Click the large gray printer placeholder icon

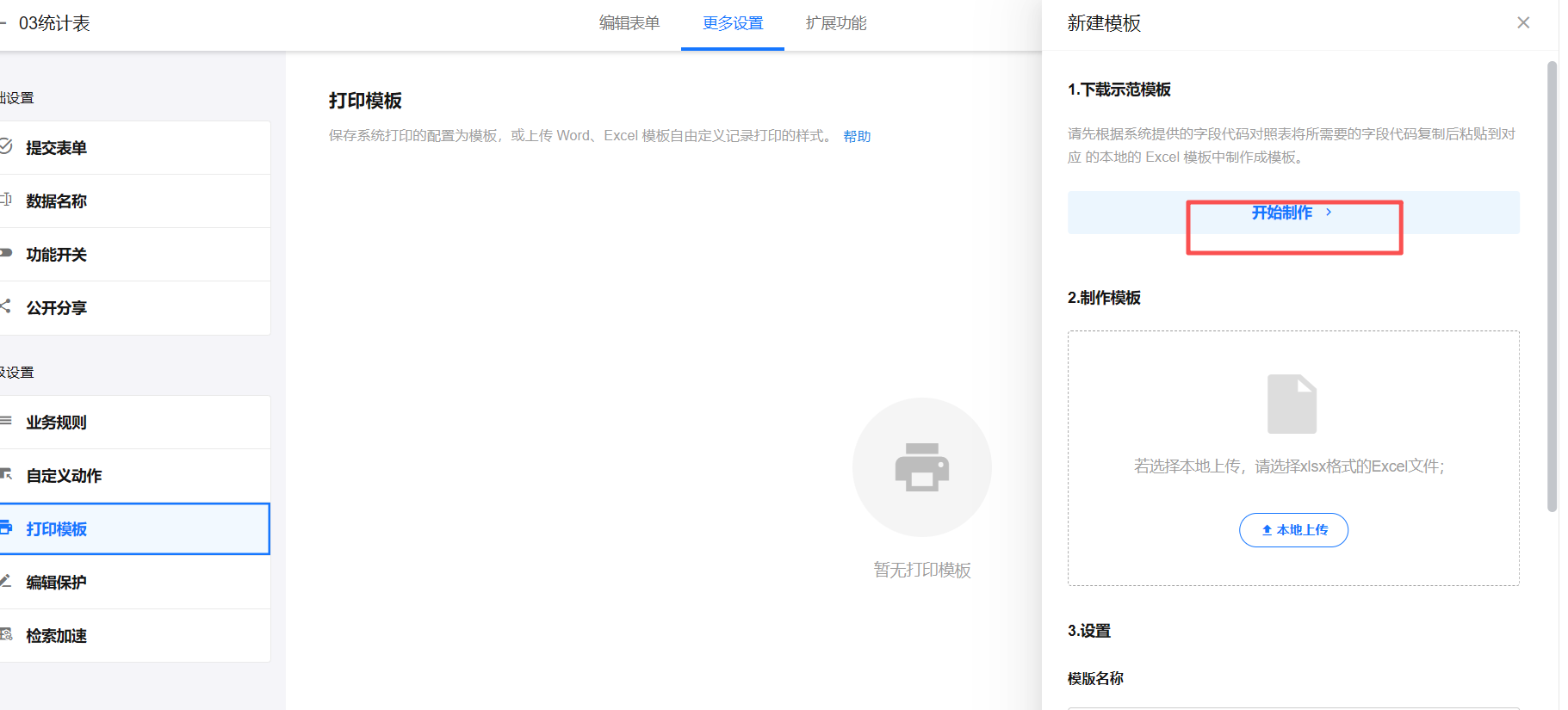pyautogui.click(x=921, y=467)
